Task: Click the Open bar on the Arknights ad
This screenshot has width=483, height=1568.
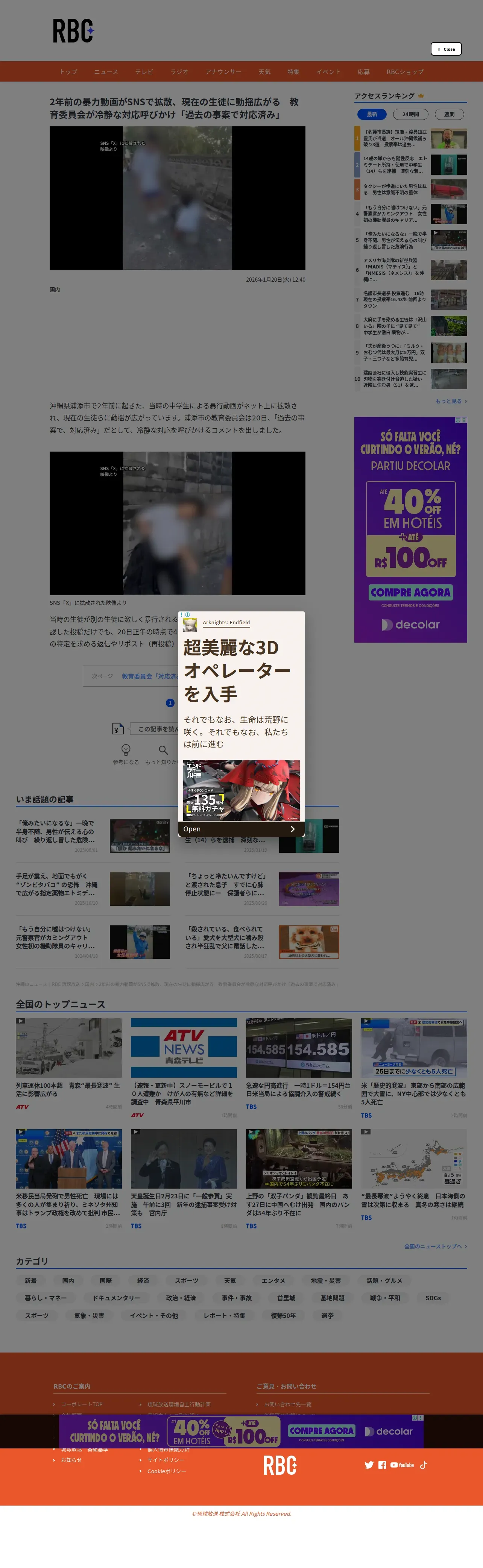Action: [x=241, y=829]
